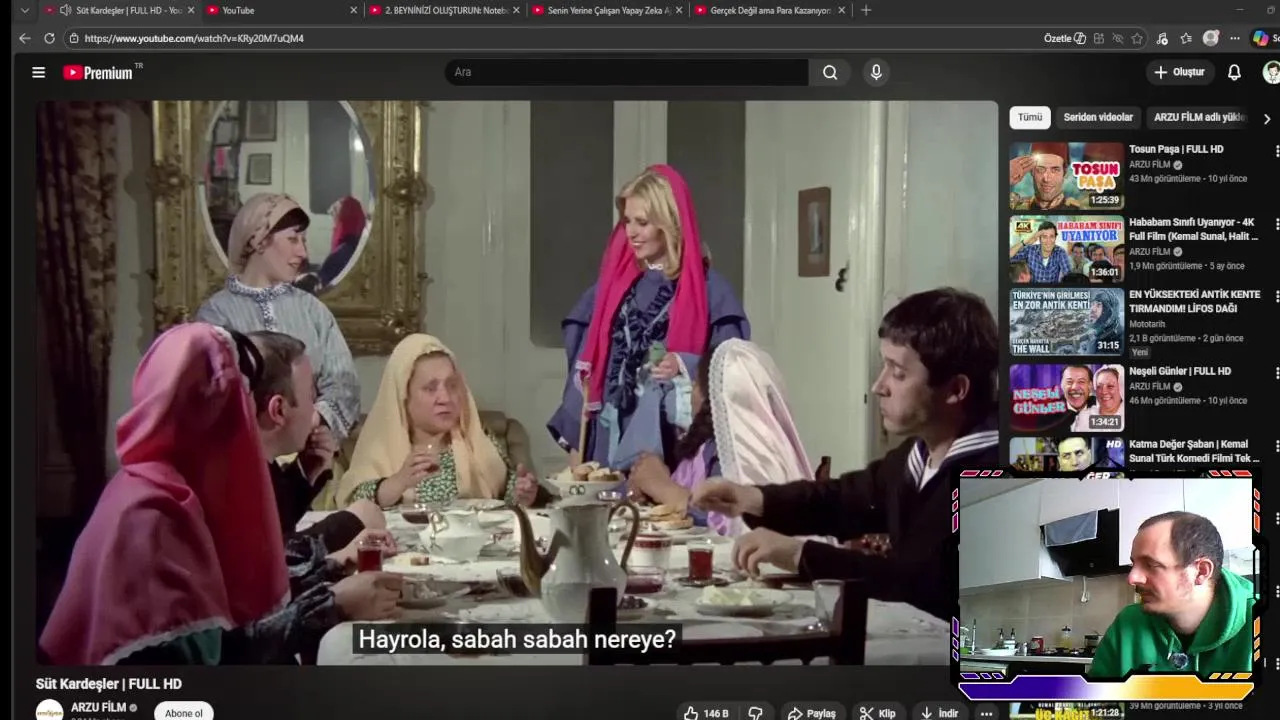Open options for Lifos Dağı video
Viewport: 1280px width, 720px height.
[x=1276, y=296]
